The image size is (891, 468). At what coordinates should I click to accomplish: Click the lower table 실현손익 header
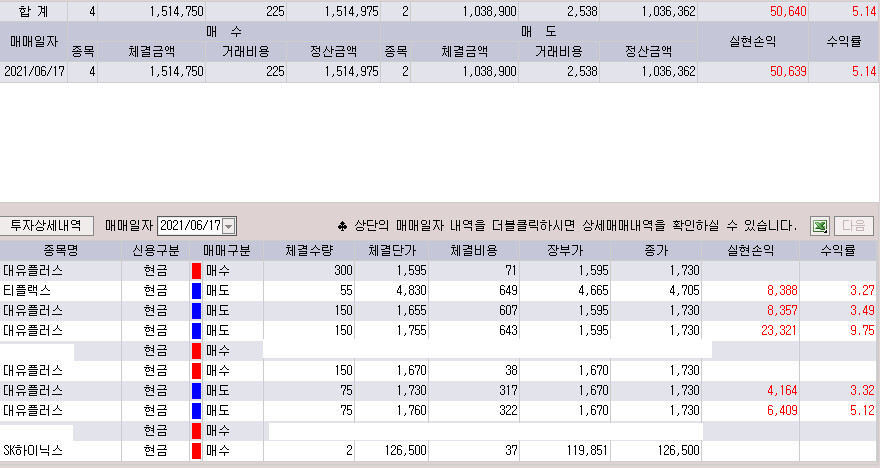tap(751, 250)
